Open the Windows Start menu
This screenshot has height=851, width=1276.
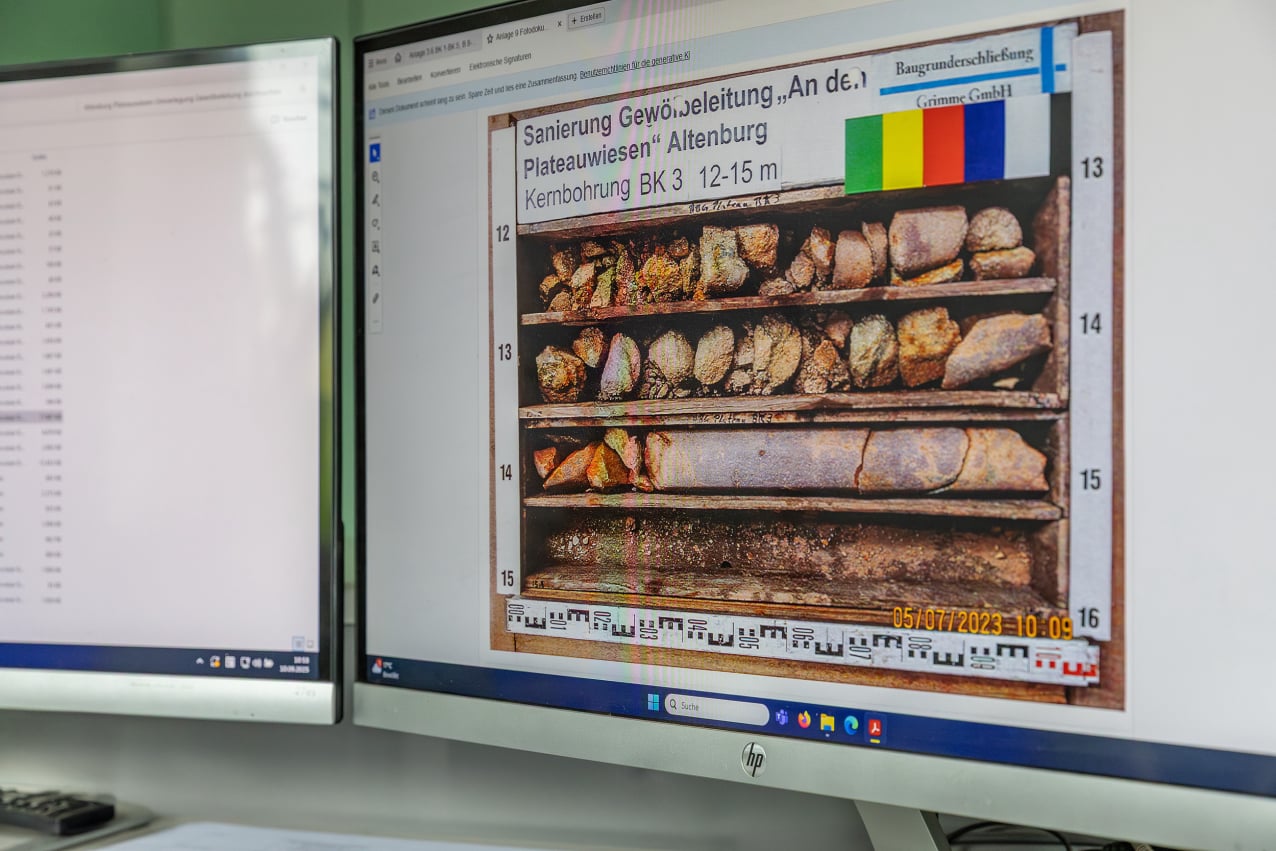coord(653,702)
